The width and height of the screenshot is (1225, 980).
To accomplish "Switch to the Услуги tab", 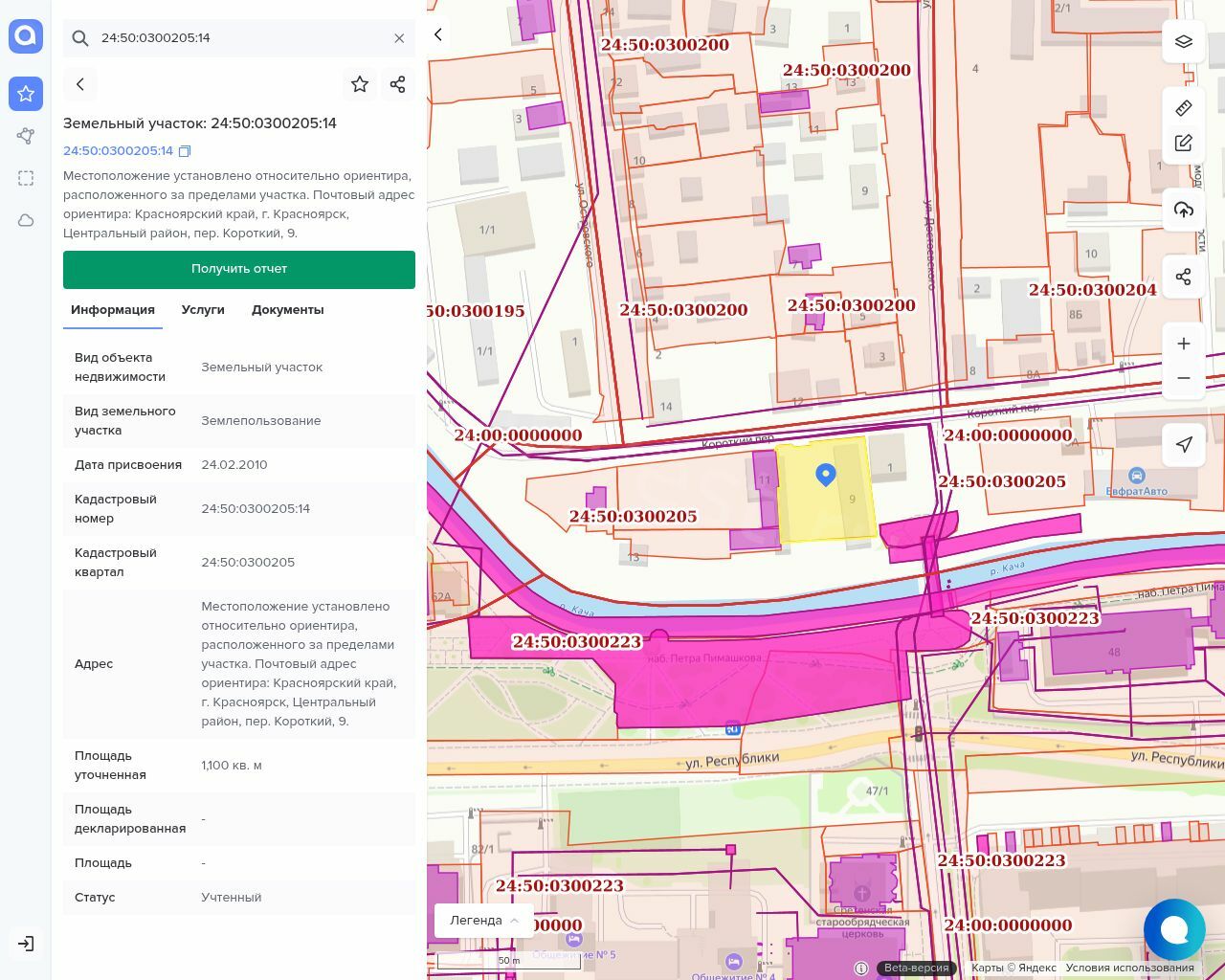I will point(203,310).
